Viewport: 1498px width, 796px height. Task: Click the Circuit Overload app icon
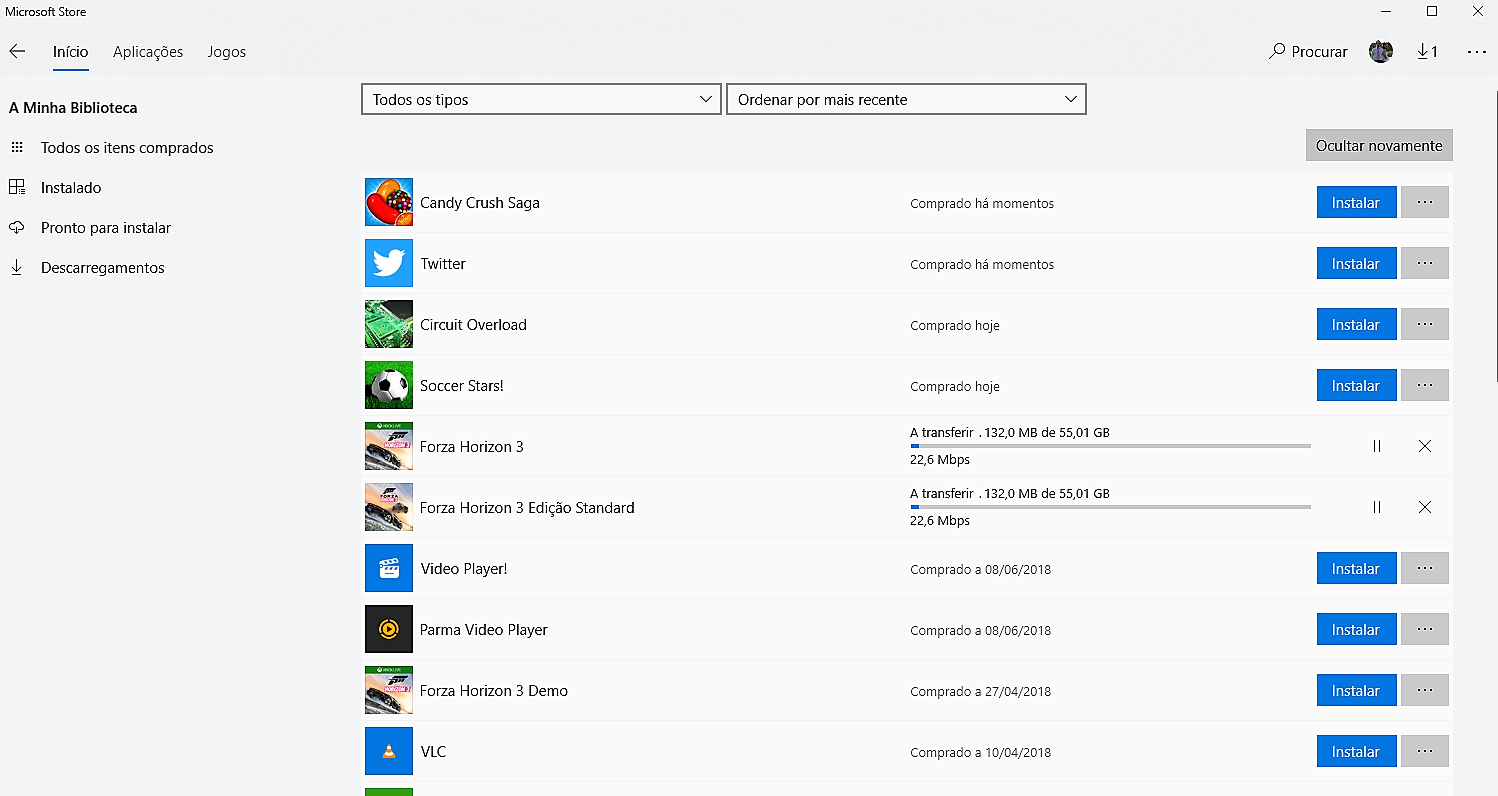[x=389, y=324]
